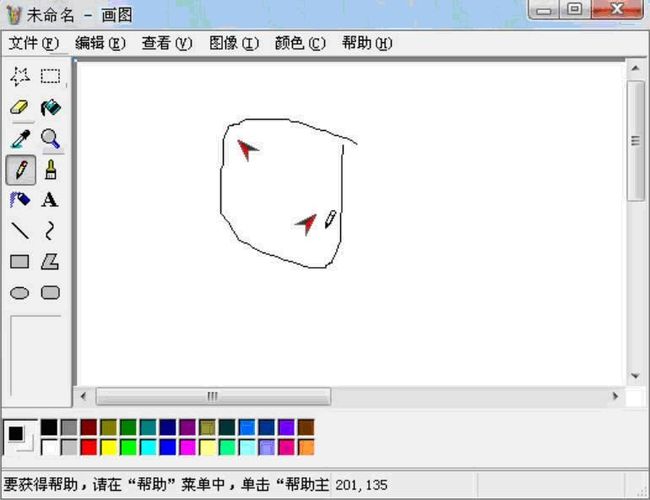The width and height of the screenshot is (650, 500).
Task: Pick the brown color swatch
Action: click(306, 427)
